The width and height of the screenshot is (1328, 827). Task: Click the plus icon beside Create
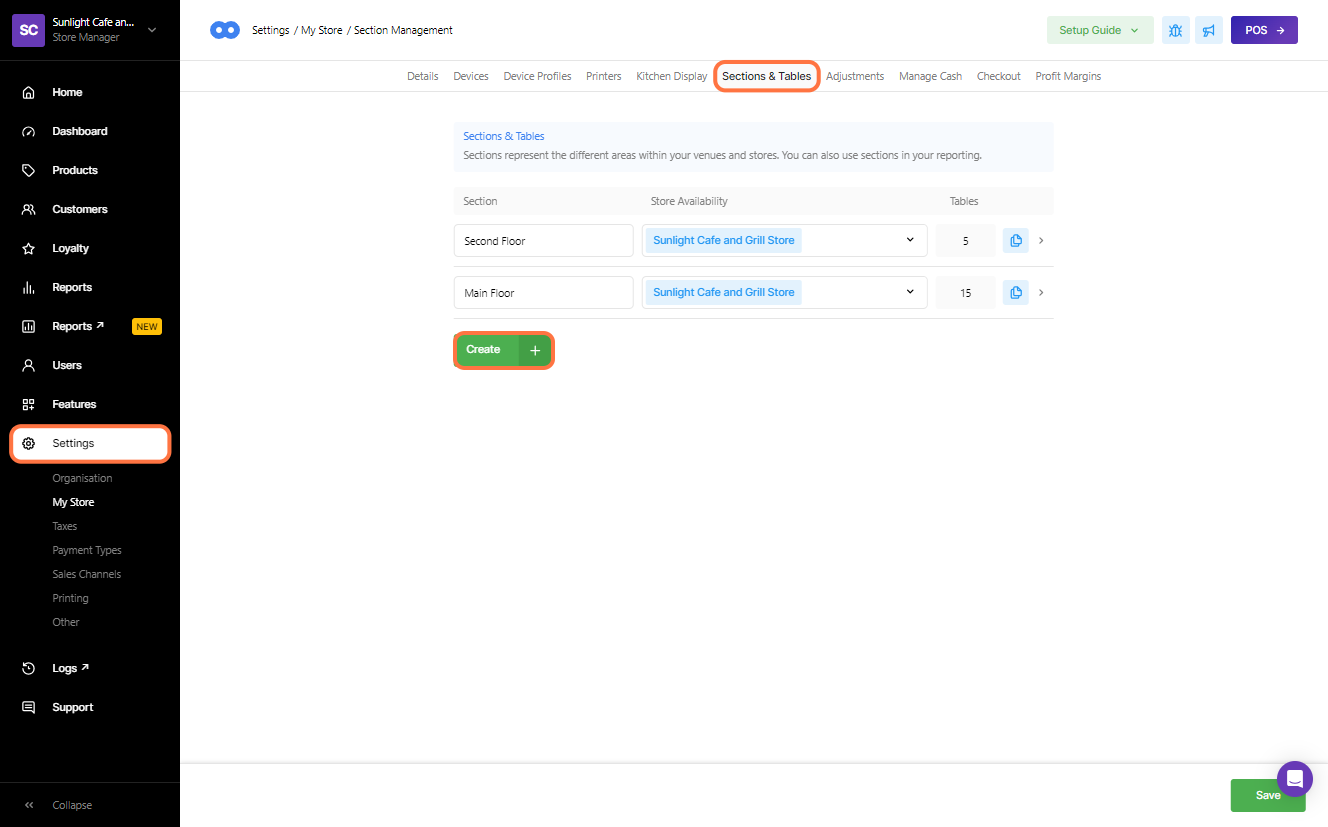point(535,350)
